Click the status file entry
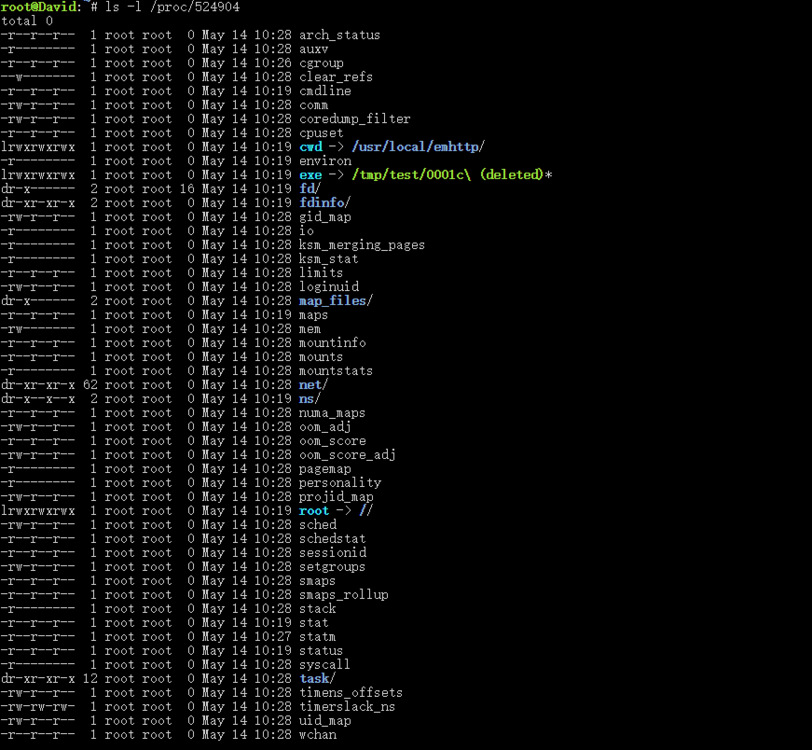812x750 pixels. pos(321,651)
